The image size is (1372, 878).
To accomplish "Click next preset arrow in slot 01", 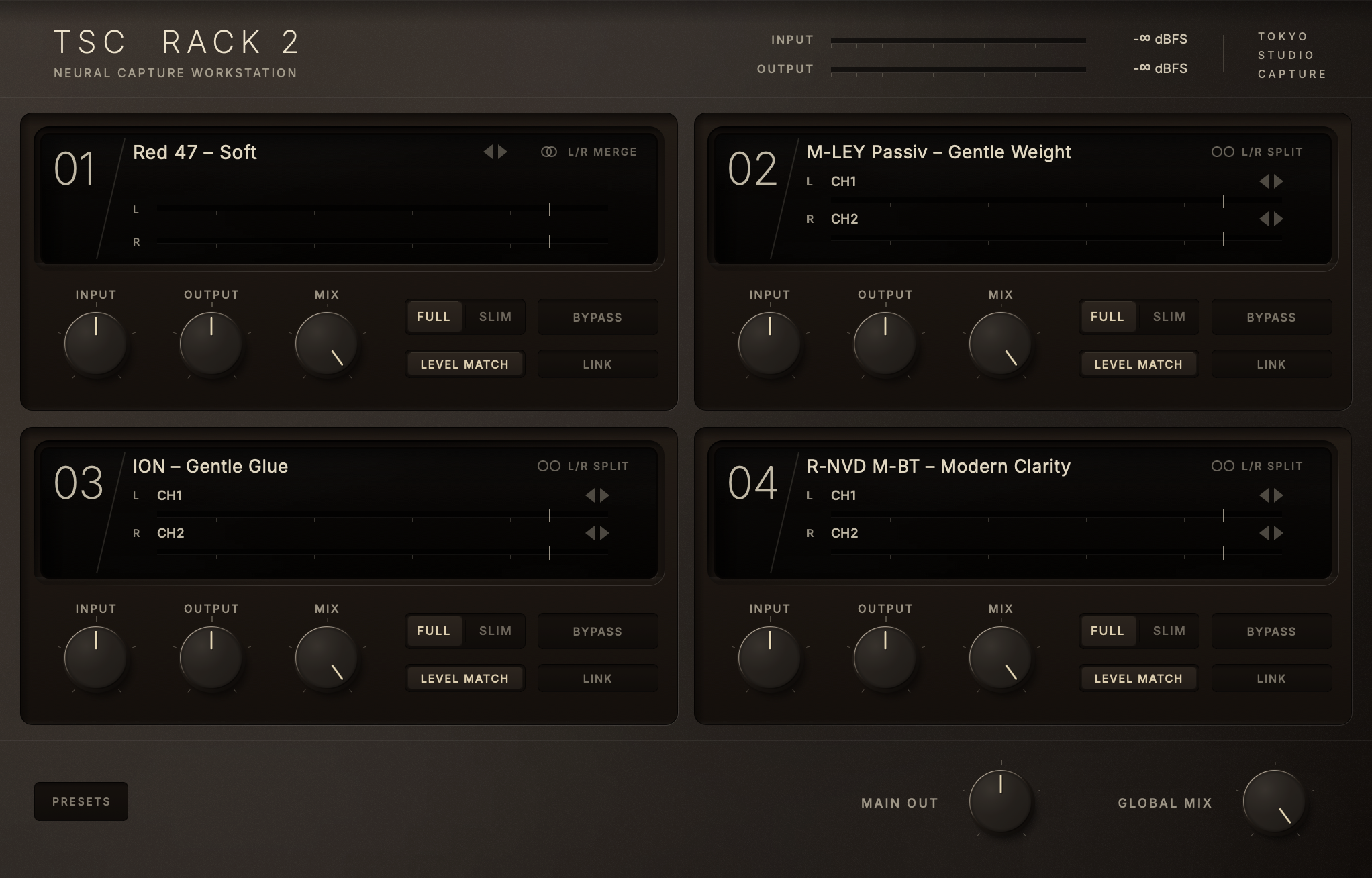I will [503, 152].
